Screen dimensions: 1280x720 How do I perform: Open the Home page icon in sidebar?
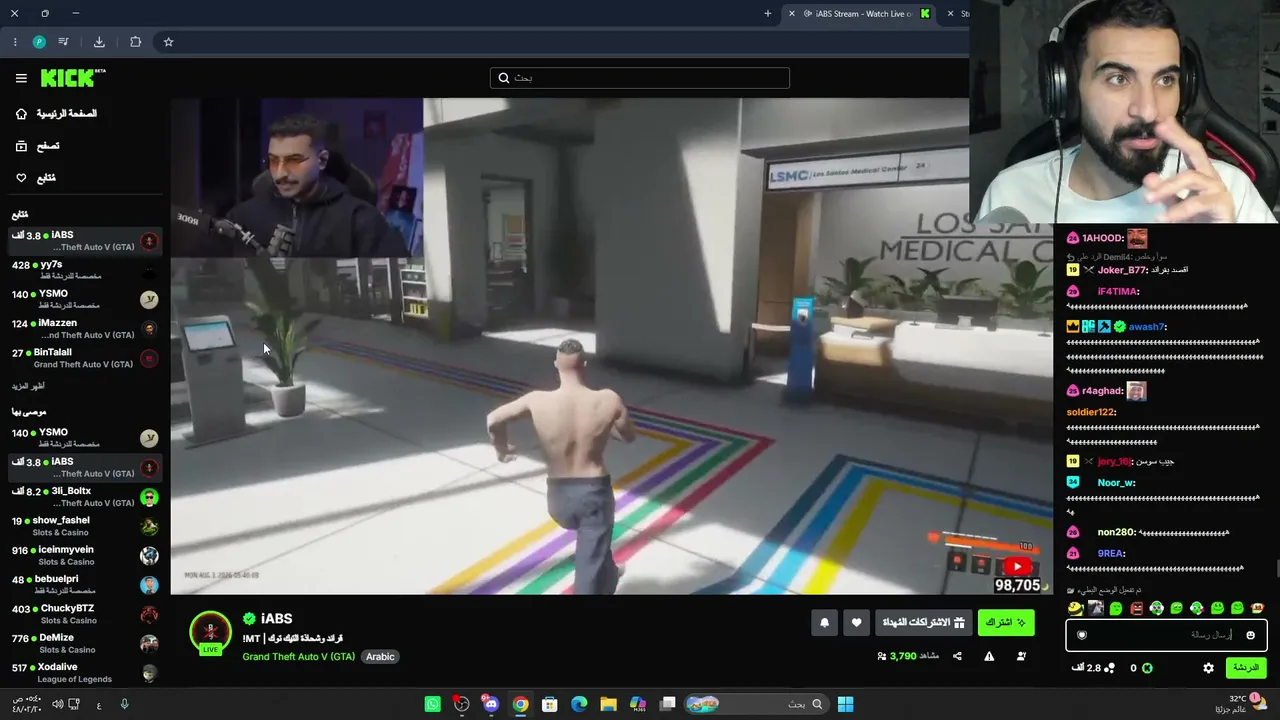tap(21, 114)
